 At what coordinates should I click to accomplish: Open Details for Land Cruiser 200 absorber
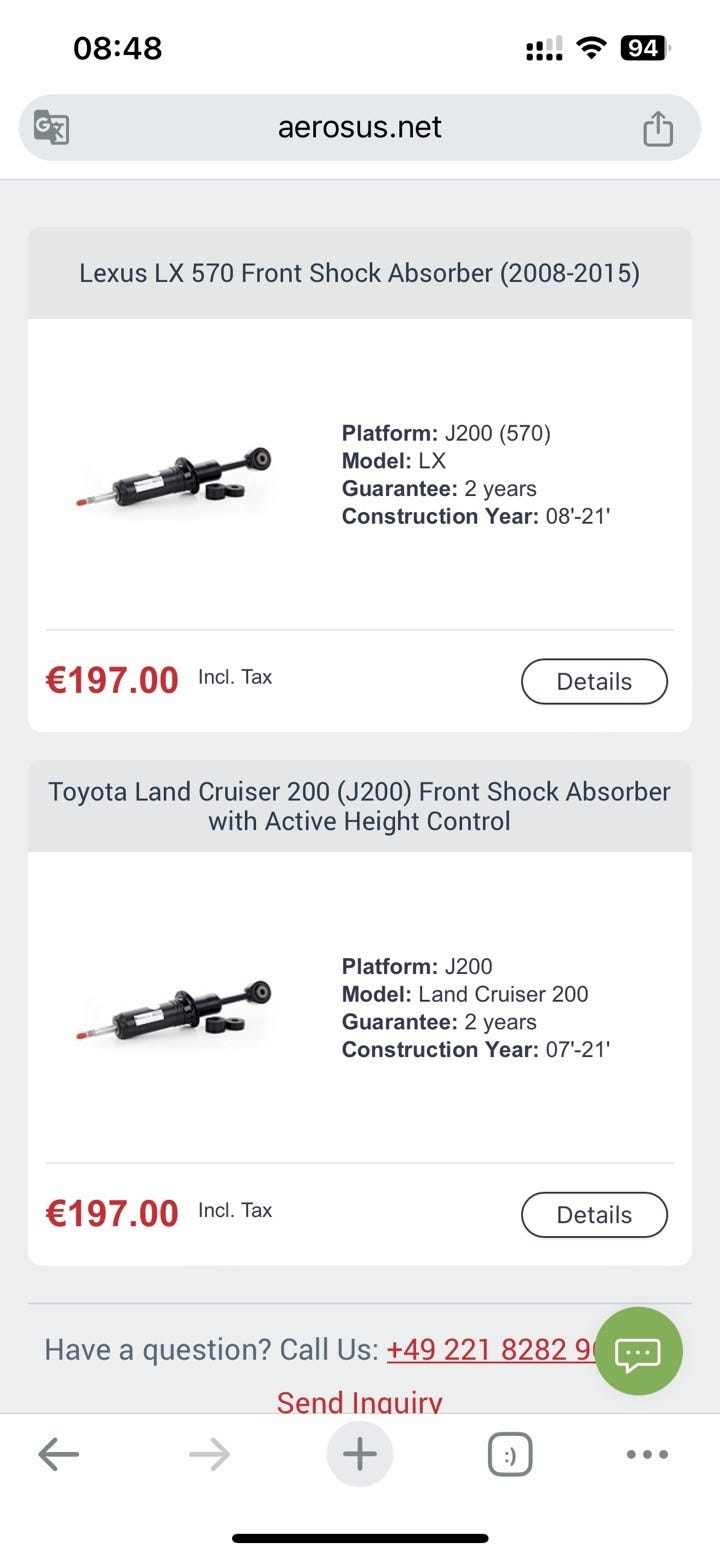pos(594,1215)
